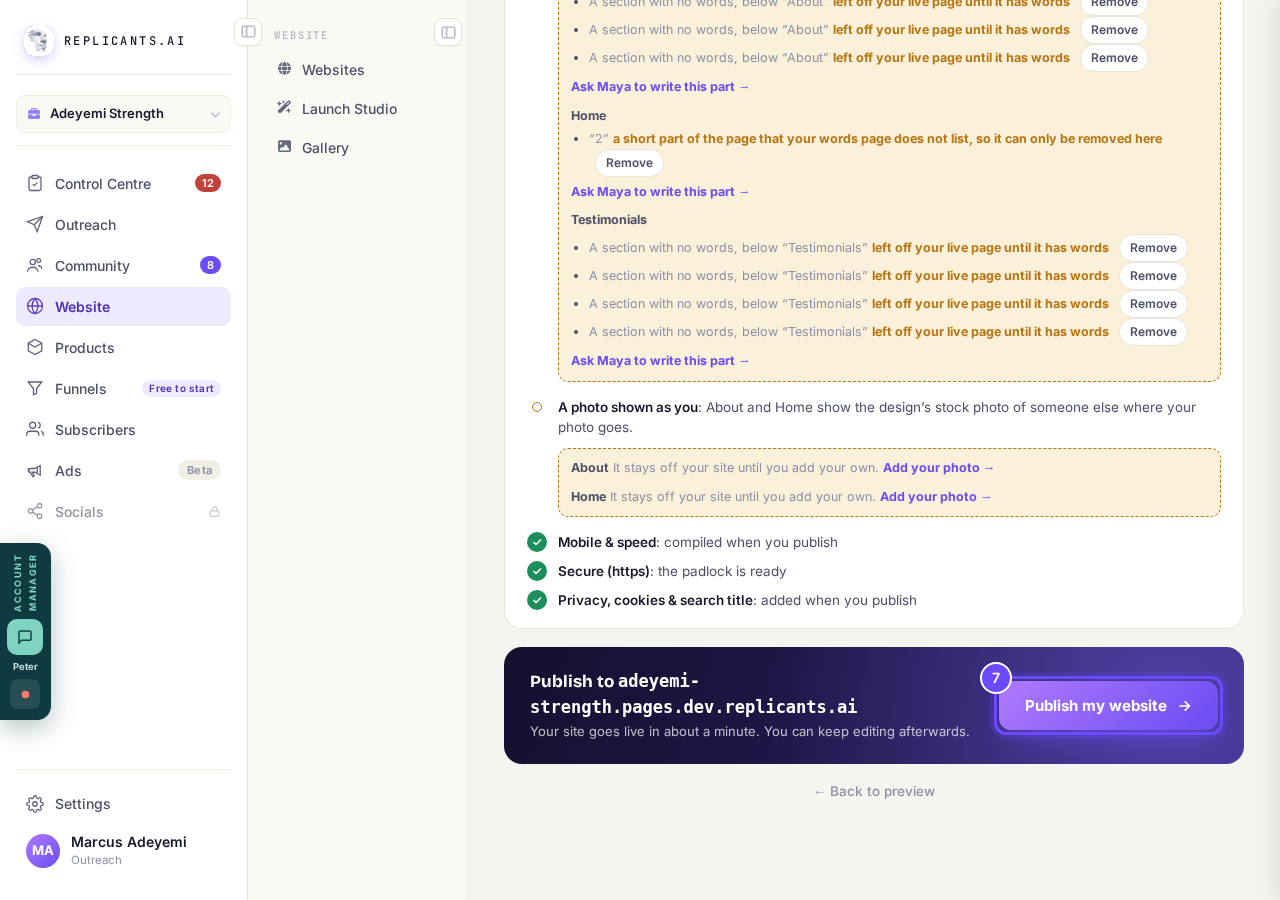Click the "A photo shown as you" text
Viewport: 1280px width, 900px height.
628,407
